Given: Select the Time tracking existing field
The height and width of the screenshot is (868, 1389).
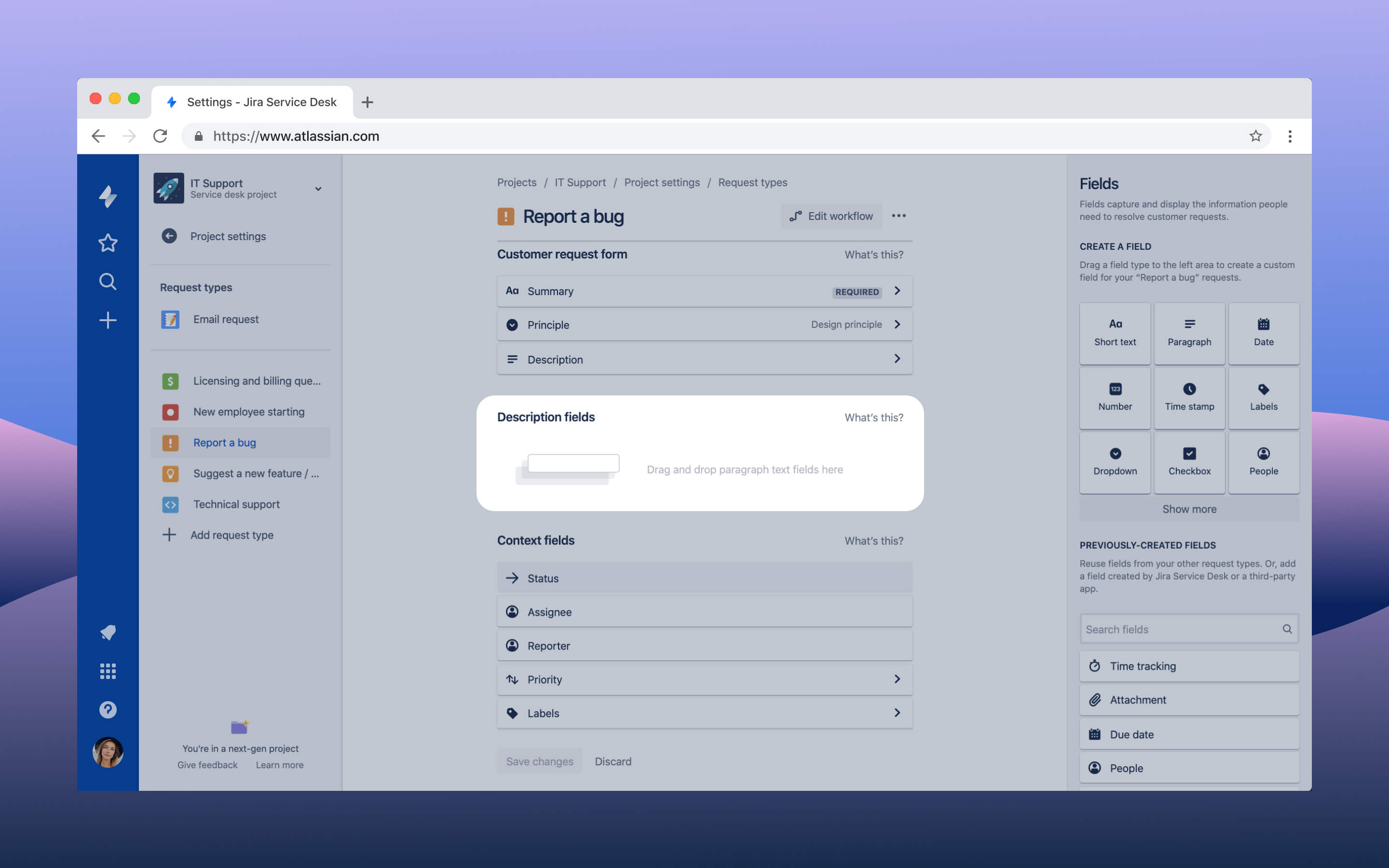Looking at the screenshot, I should tap(1189, 666).
